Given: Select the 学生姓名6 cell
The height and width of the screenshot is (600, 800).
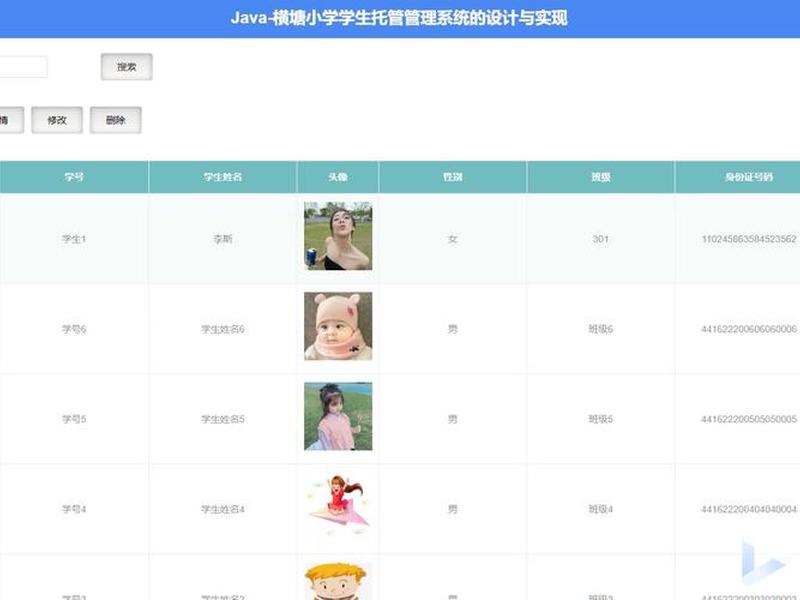Looking at the screenshot, I should (x=222, y=329).
